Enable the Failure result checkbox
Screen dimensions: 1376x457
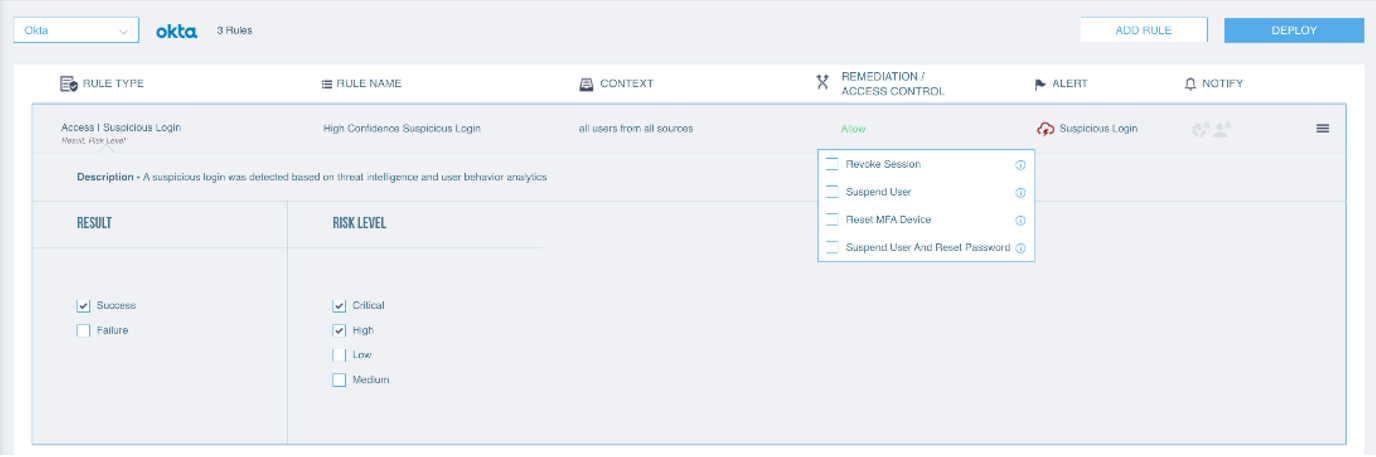(x=83, y=331)
